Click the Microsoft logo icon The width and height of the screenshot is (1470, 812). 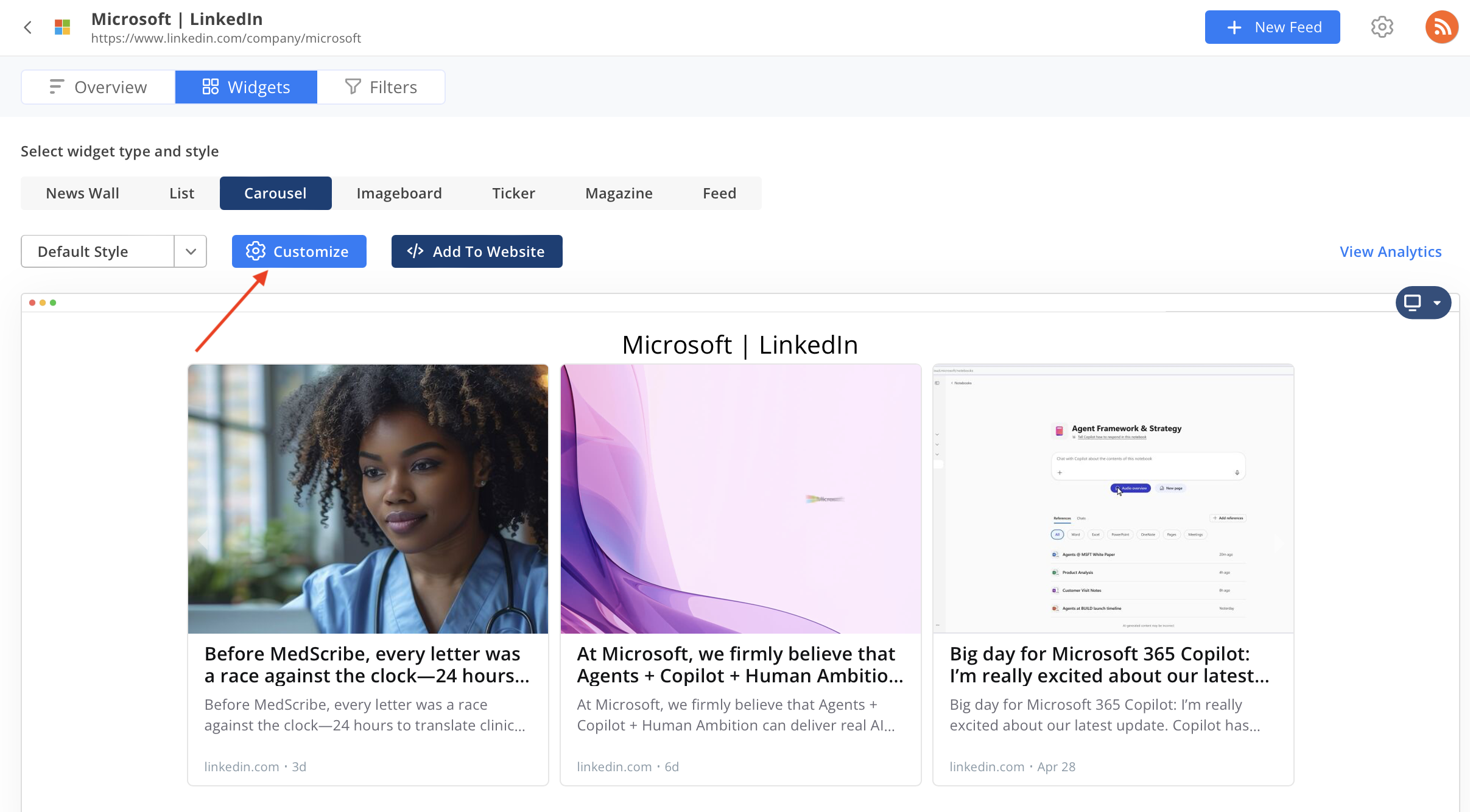tap(62, 27)
